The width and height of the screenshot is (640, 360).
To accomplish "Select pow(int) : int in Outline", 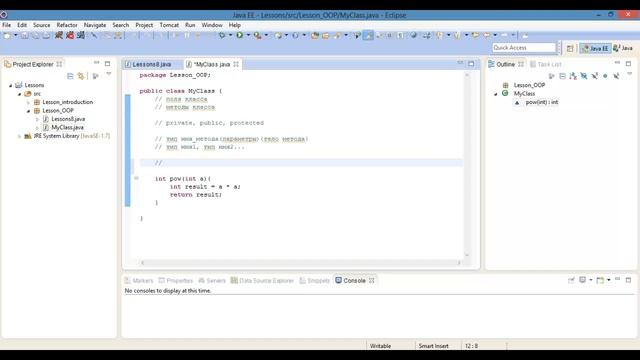I will (x=542, y=102).
